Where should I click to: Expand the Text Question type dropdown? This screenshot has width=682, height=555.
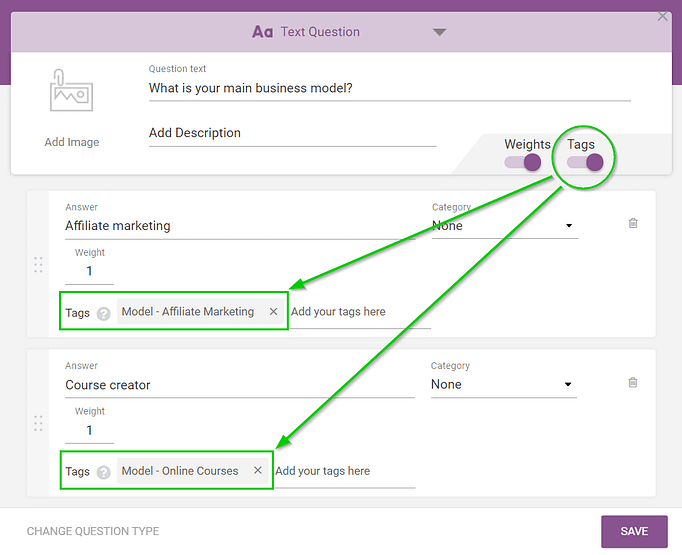click(x=439, y=32)
